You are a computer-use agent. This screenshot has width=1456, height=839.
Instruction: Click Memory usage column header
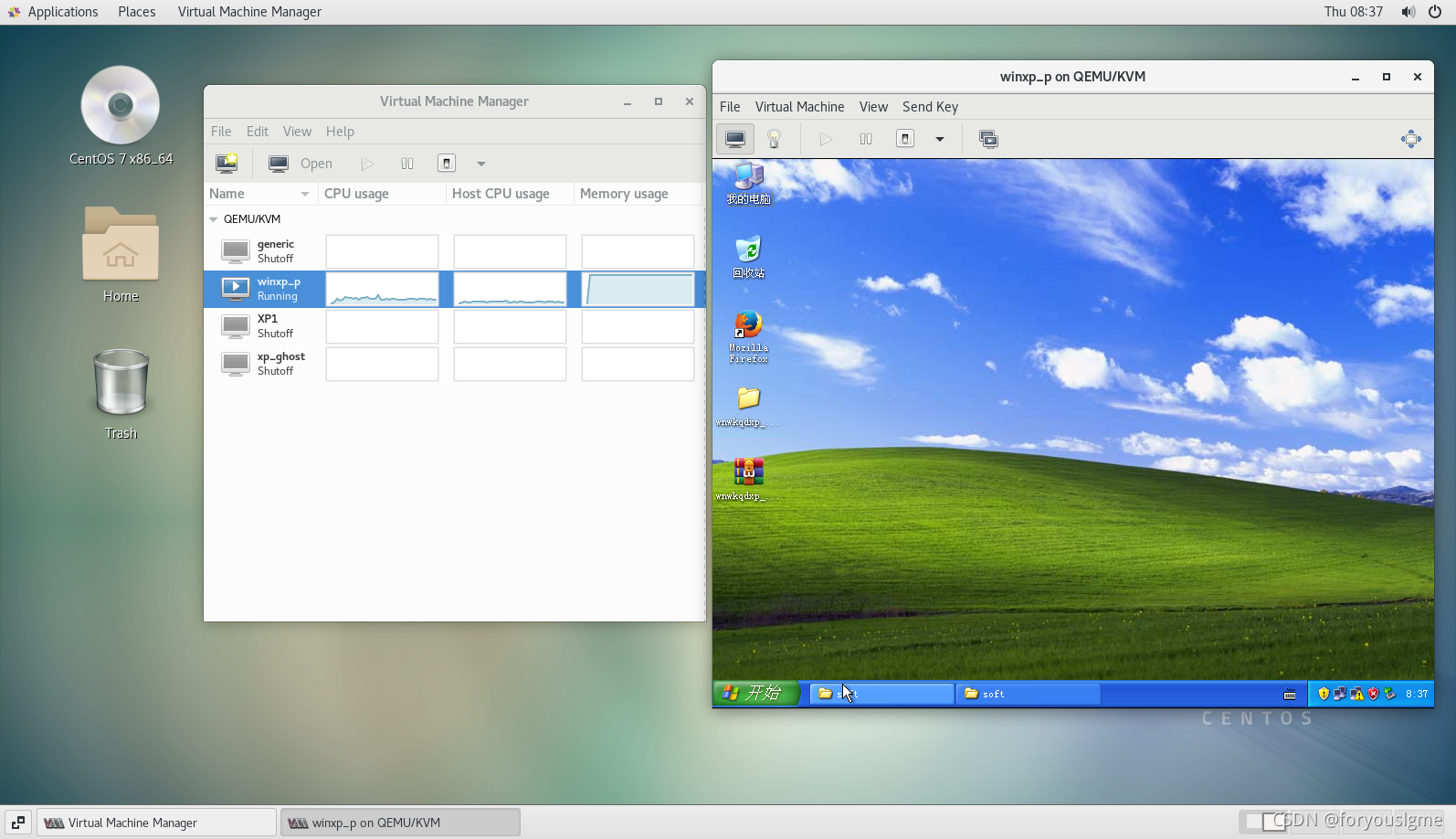[638, 194]
